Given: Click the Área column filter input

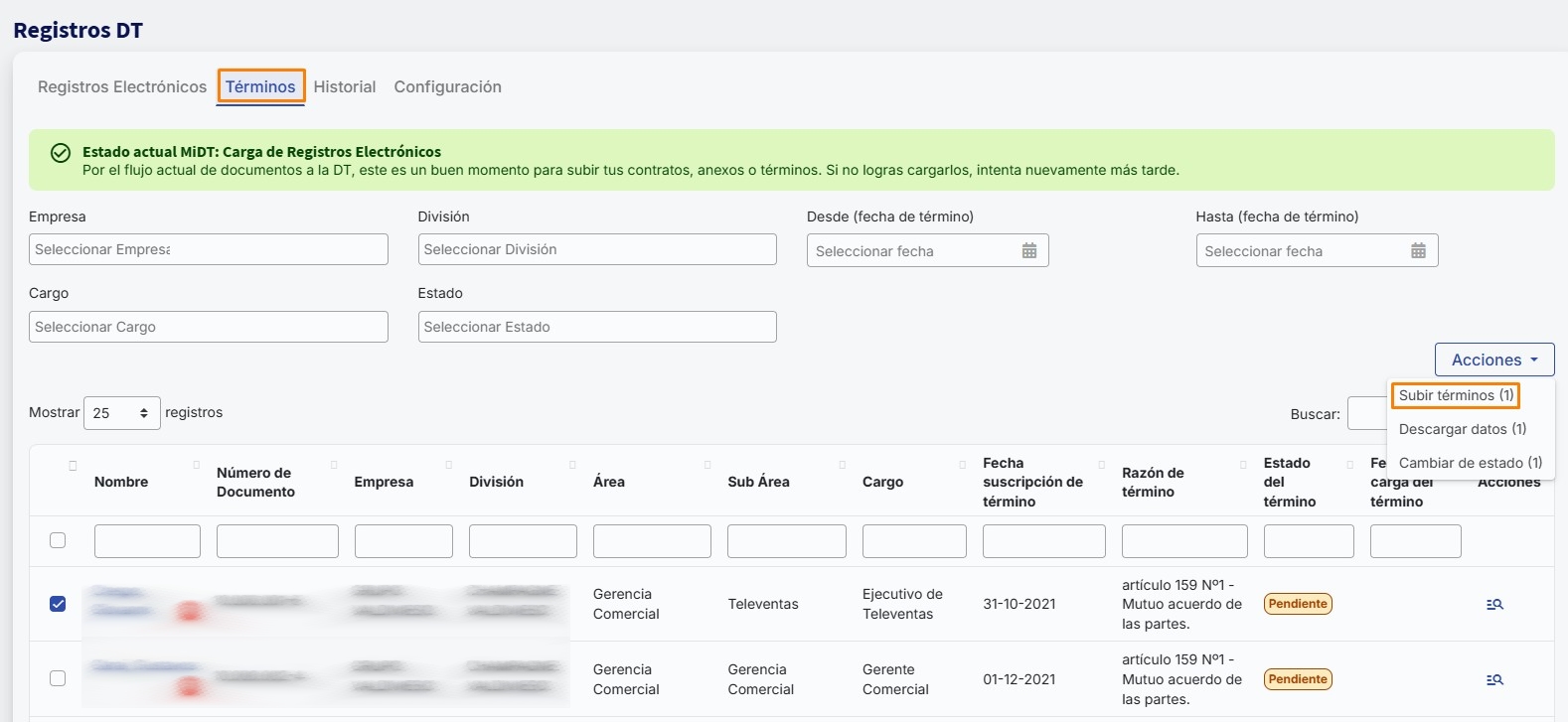Looking at the screenshot, I should click(651, 541).
